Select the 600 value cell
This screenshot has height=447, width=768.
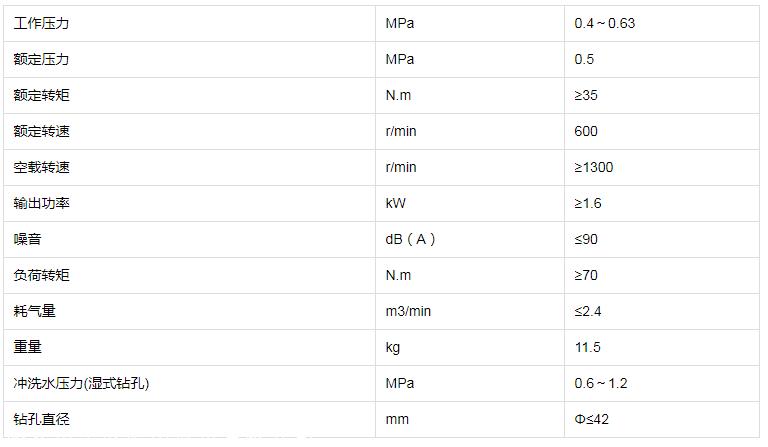pyautogui.click(x=586, y=131)
